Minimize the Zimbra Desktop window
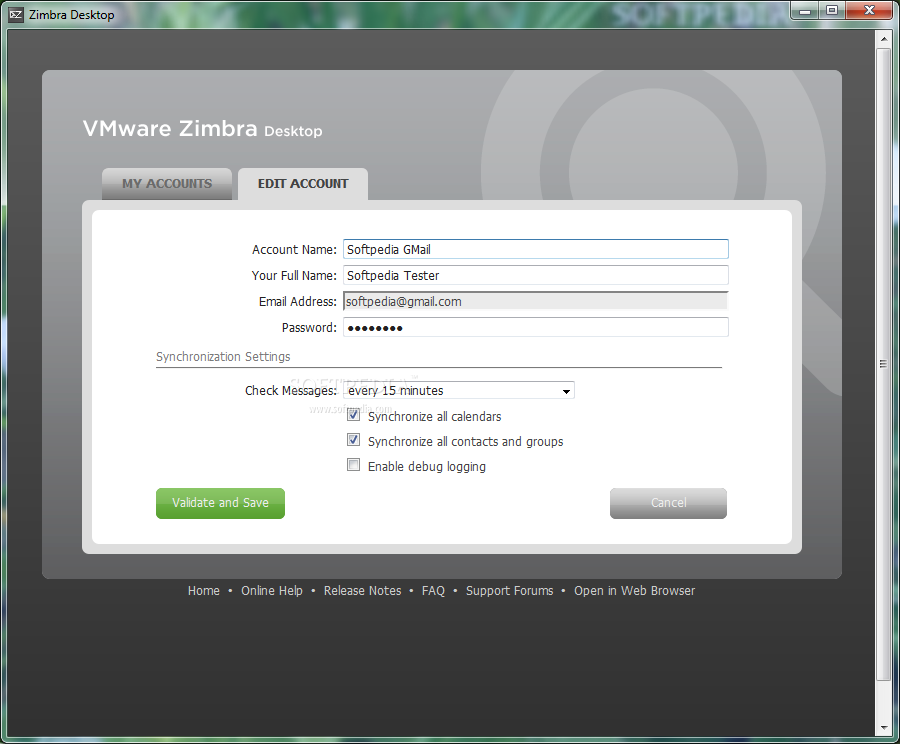This screenshot has width=900, height=744. 805,10
